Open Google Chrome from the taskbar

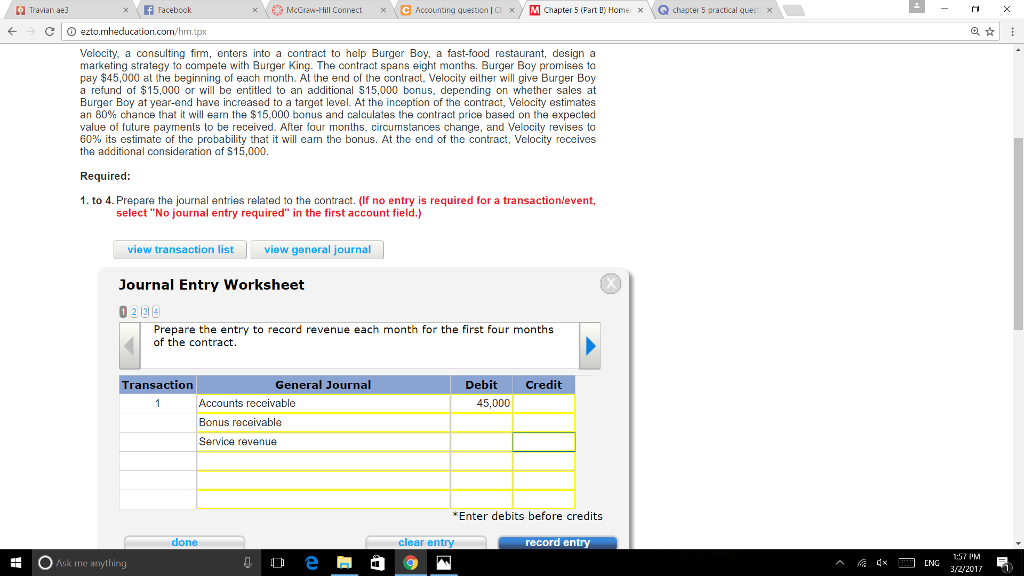pyautogui.click(x=409, y=562)
